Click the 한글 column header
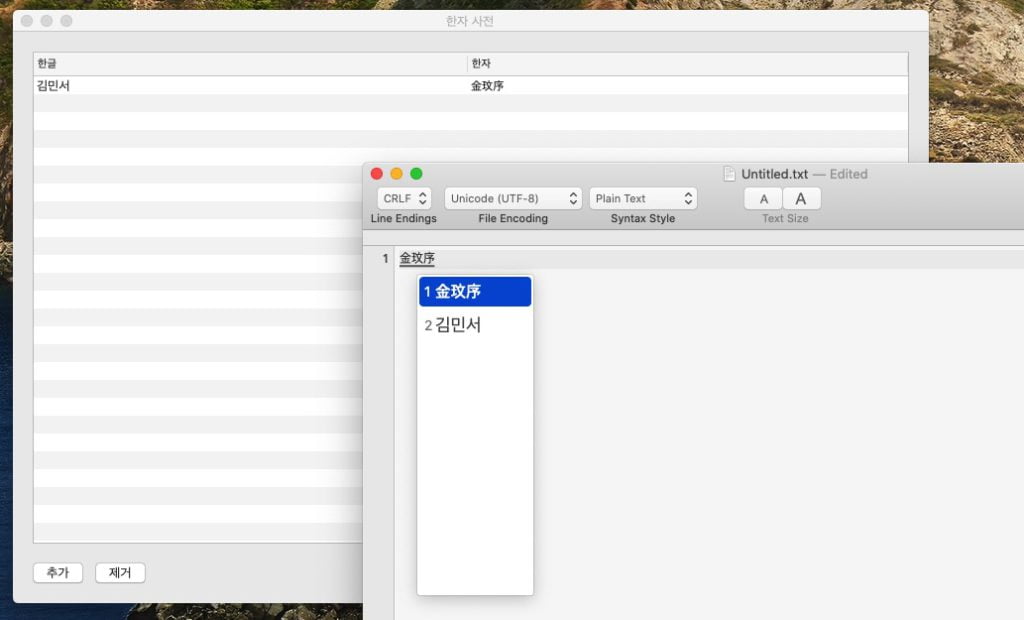The height and width of the screenshot is (620, 1024). (251, 63)
